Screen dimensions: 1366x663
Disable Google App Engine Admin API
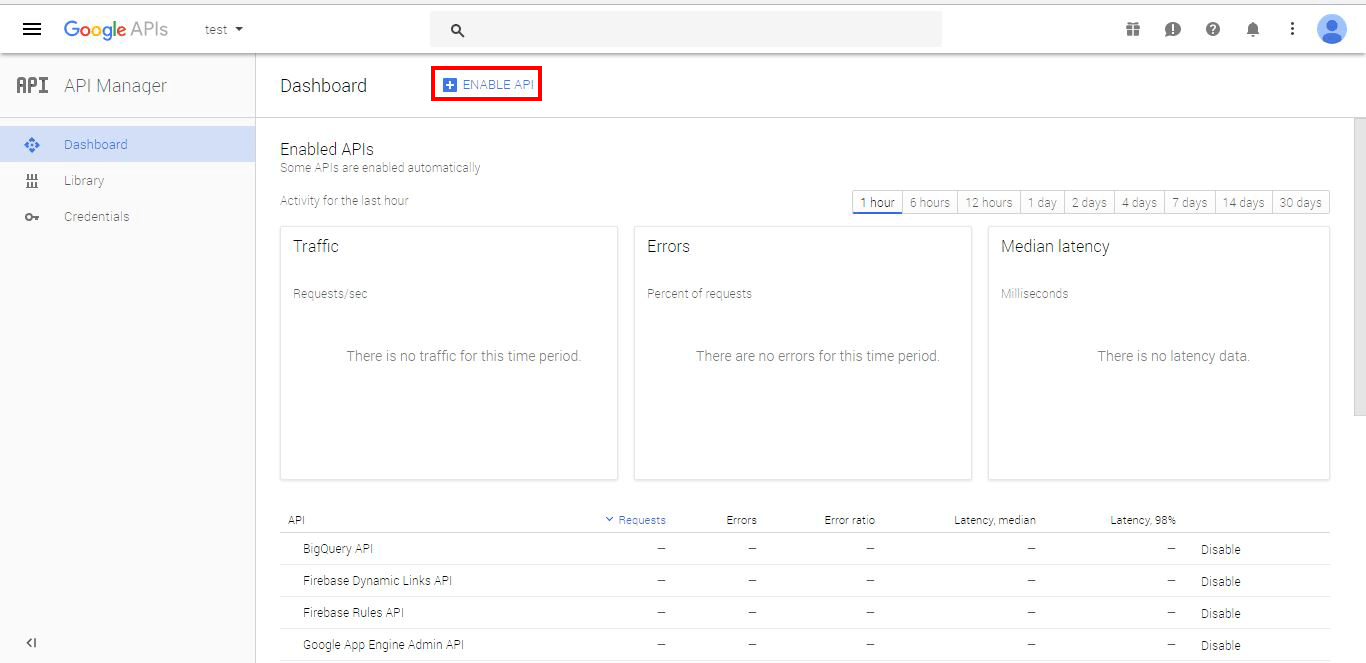[x=1221, y=646]
